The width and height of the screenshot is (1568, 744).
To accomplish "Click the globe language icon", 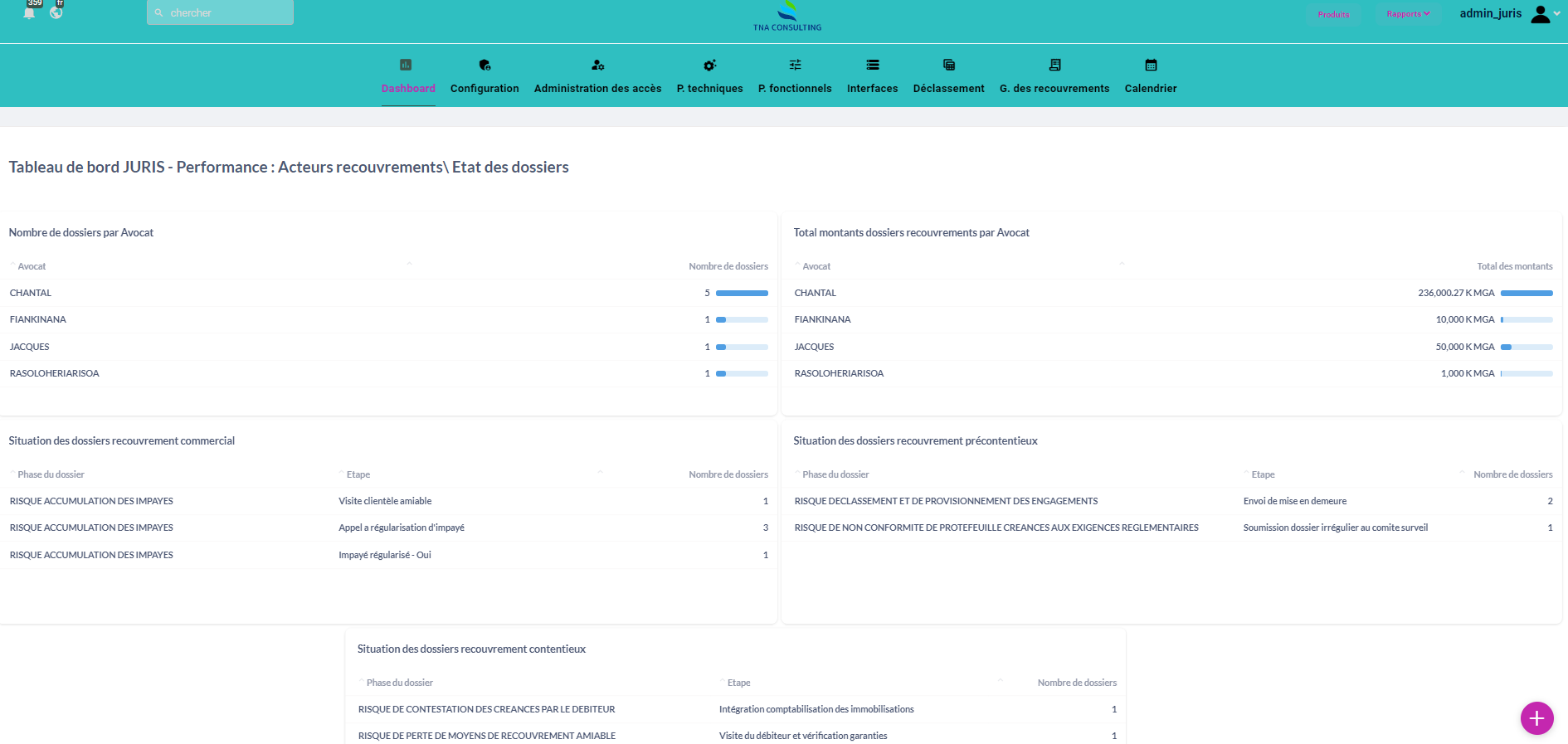I will click(56, 12).
